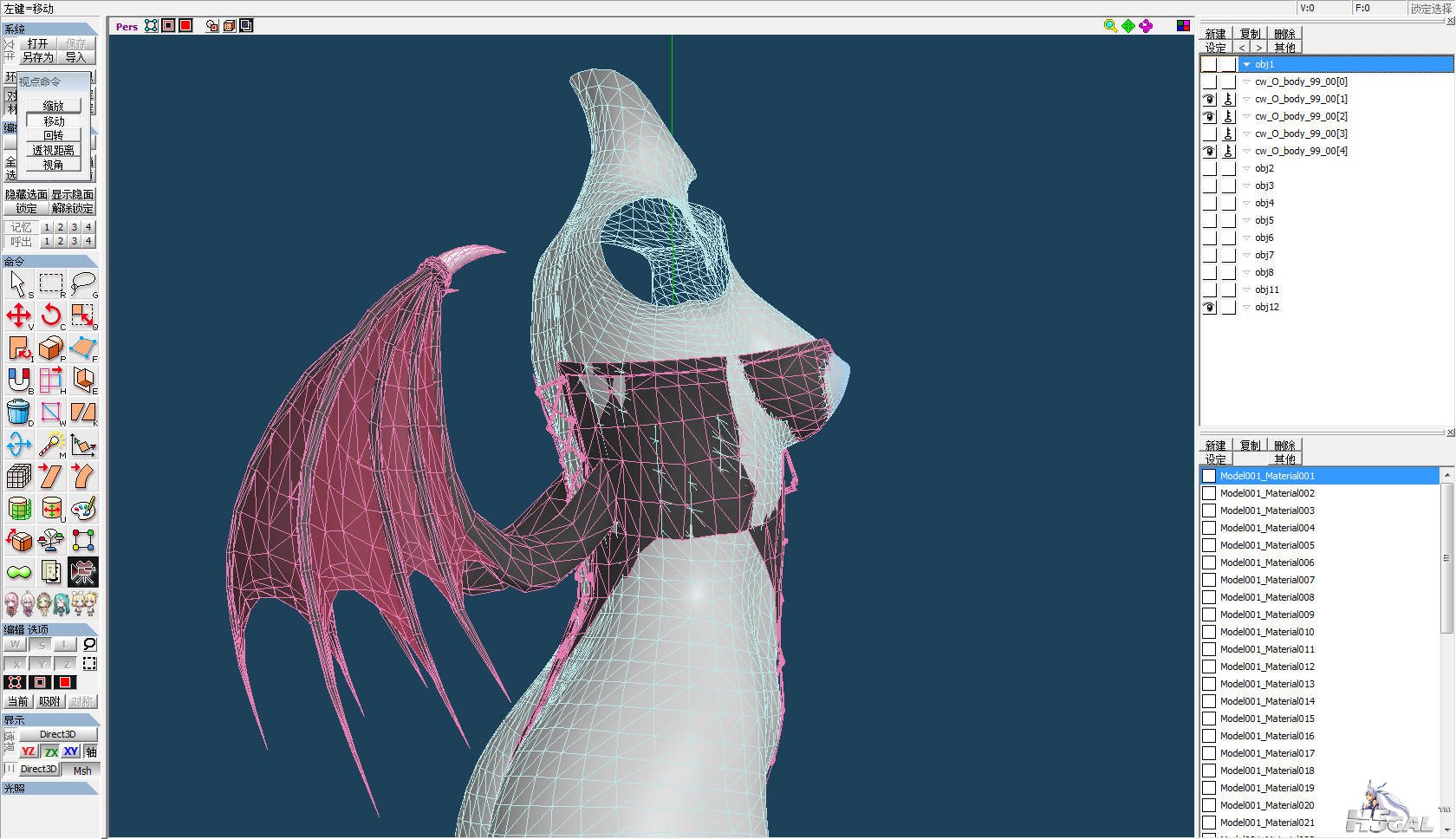Select the orange primitive box tool
This screenshot has width=1456, height=839.
coord(51,348)
